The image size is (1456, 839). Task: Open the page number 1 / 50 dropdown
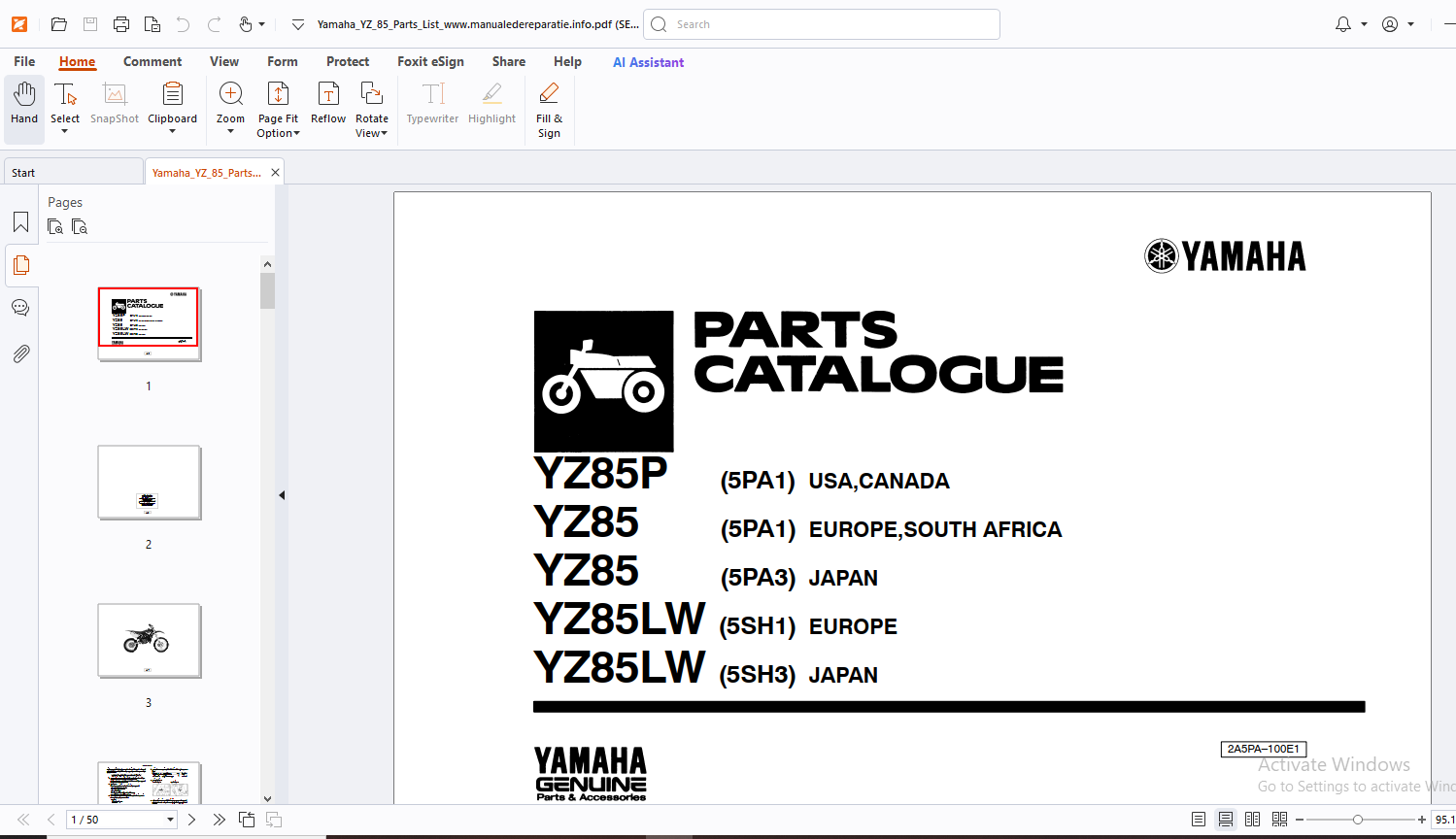[x=170, y=820]
